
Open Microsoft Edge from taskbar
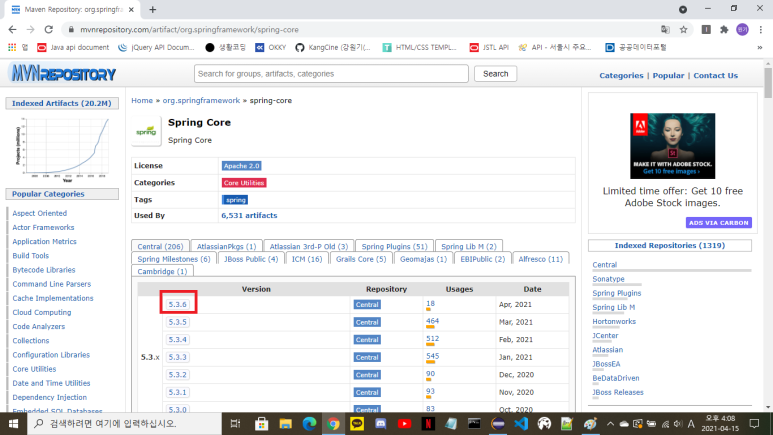click(x=309, y=424)
